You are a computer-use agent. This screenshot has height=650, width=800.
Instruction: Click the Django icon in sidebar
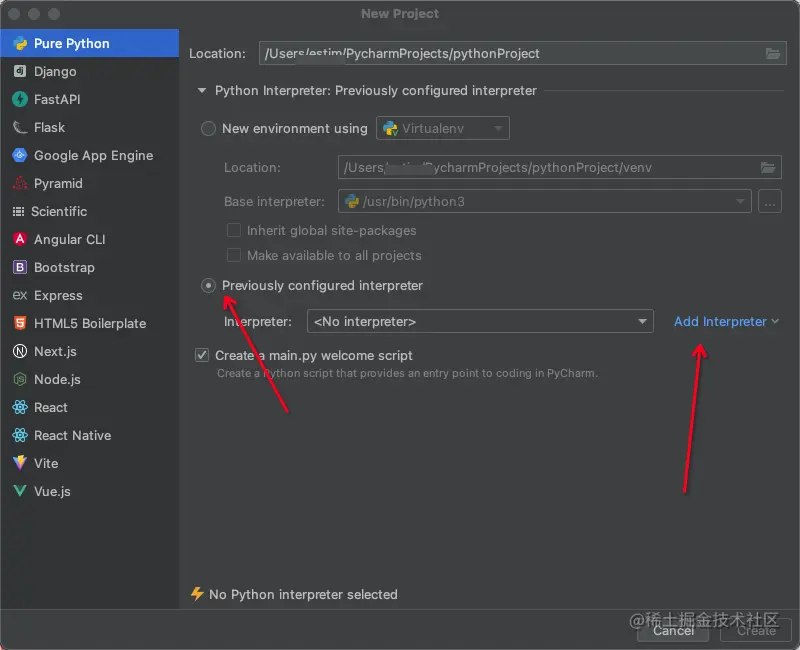click(x=20, y=71)
